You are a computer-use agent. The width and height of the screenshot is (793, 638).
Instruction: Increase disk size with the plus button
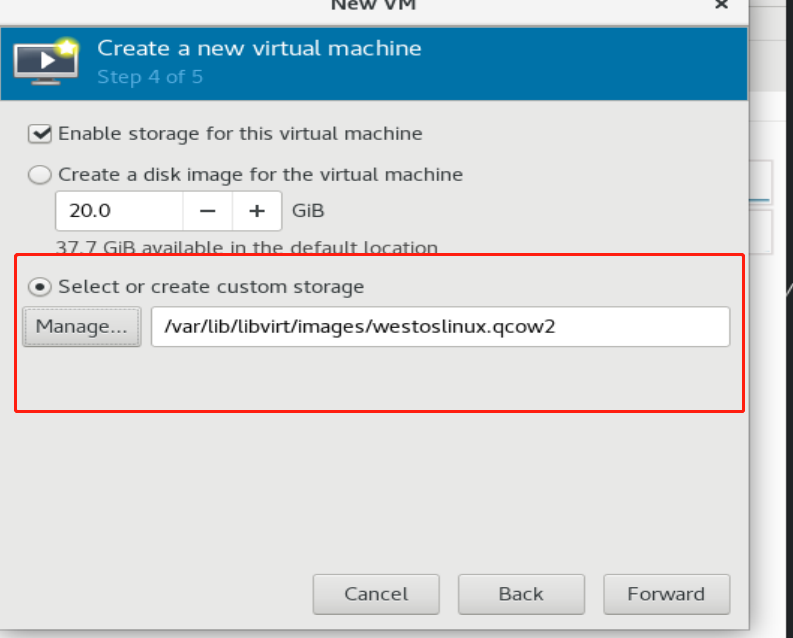click(257, 211)
